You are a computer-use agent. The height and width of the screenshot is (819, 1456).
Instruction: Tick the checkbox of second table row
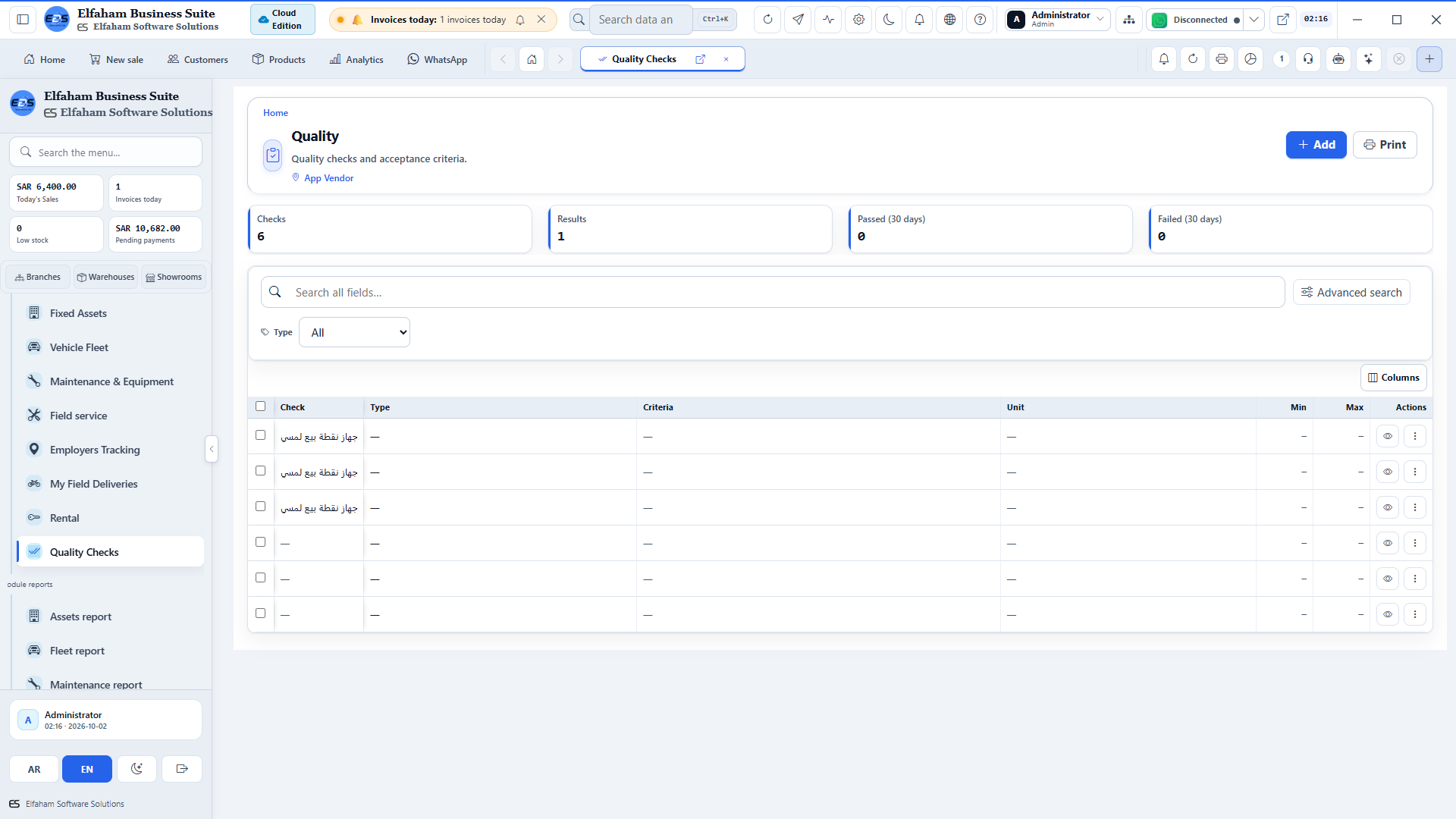click(261, 471)
